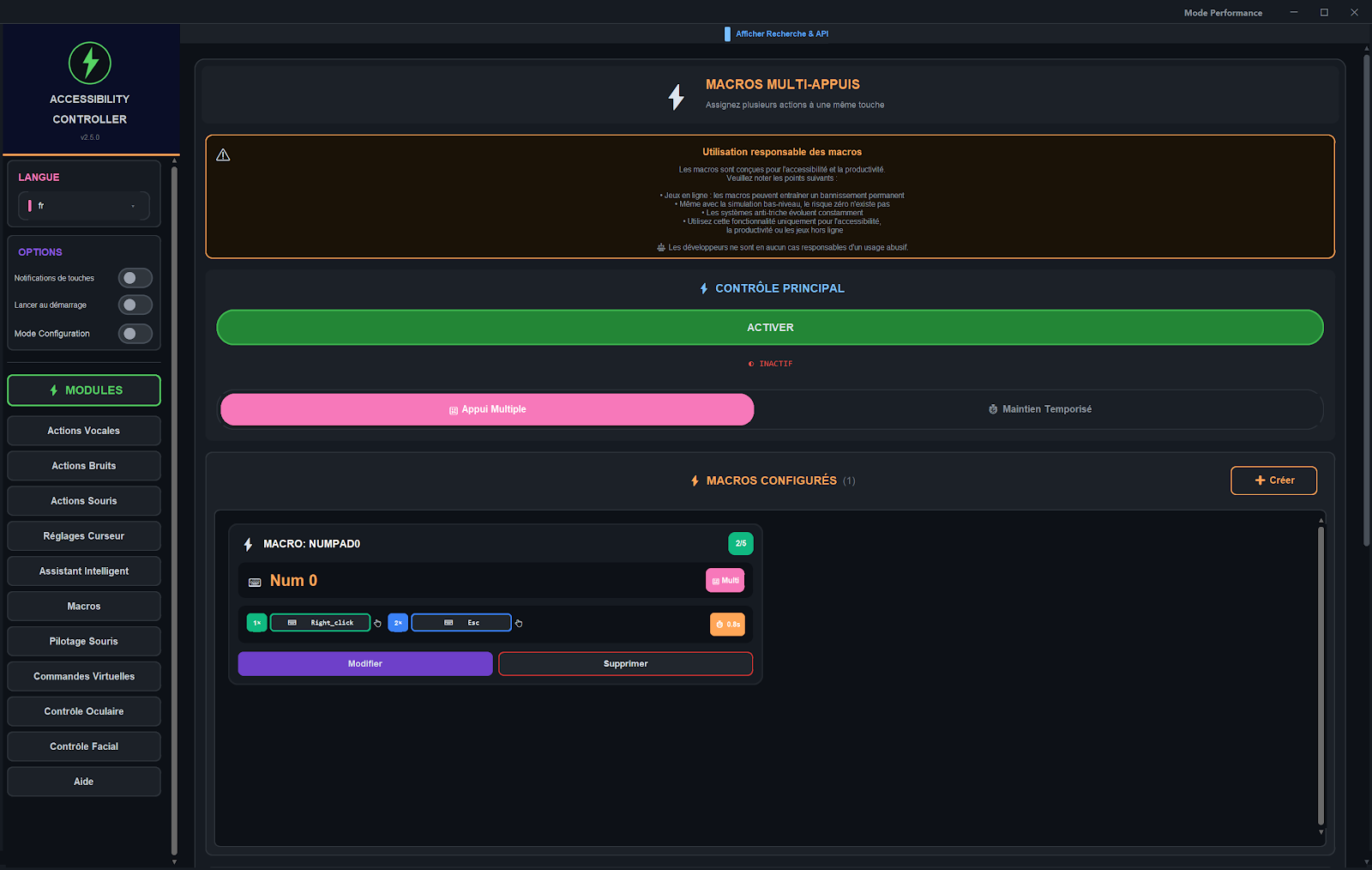Viewport: 1372px width, 870px height.
Task: Click the macro list vertical scrollbar
Action: [1321, 675]
